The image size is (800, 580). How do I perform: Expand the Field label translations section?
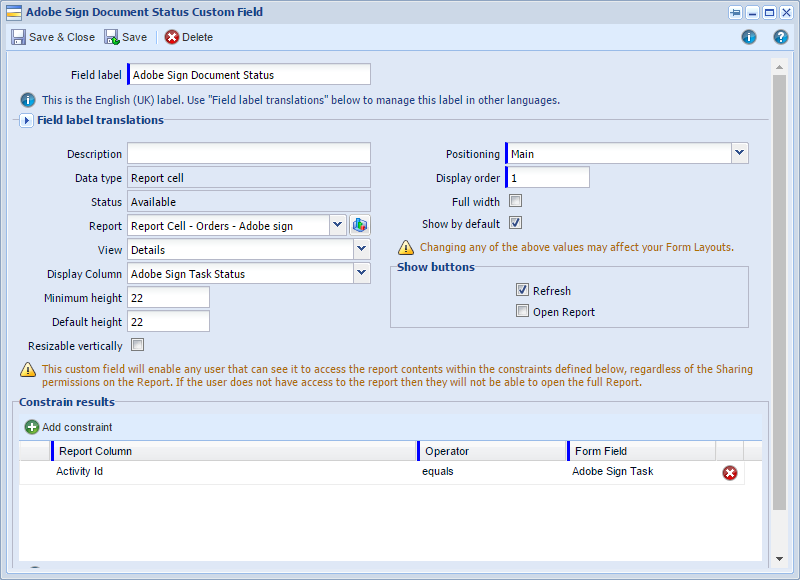[26, 120]
